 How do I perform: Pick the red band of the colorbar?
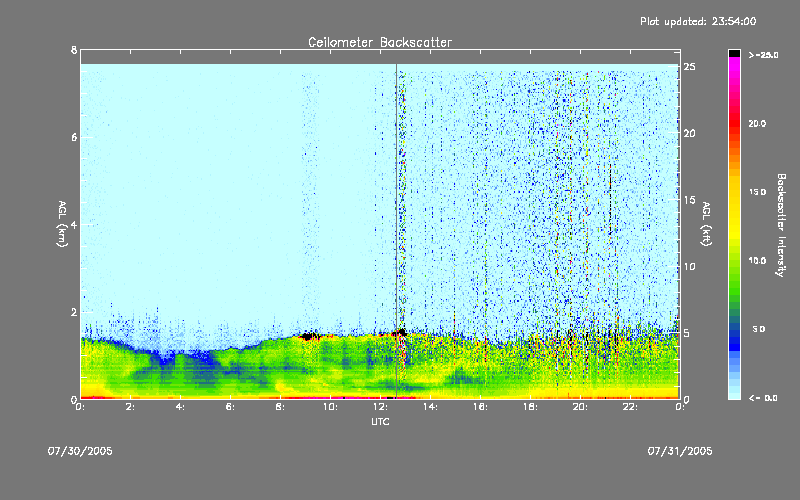coord(734,124)
